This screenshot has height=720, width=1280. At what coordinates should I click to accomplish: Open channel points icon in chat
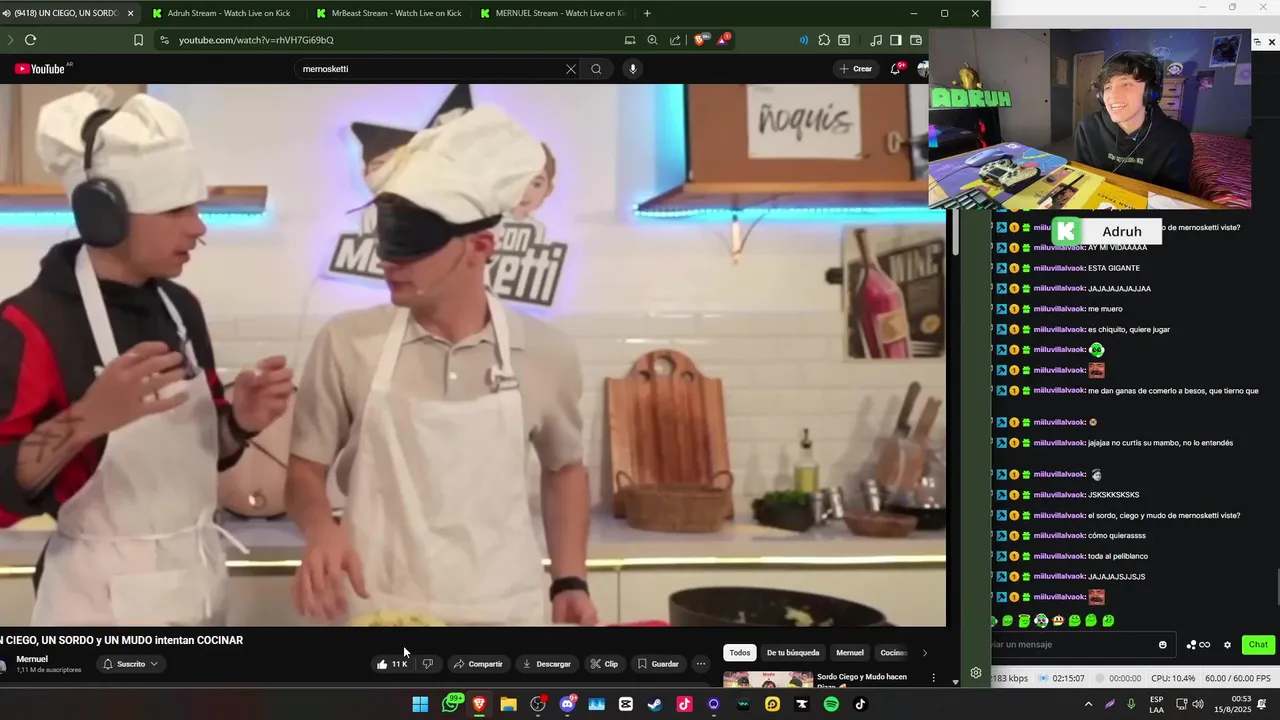point(1197,645)
